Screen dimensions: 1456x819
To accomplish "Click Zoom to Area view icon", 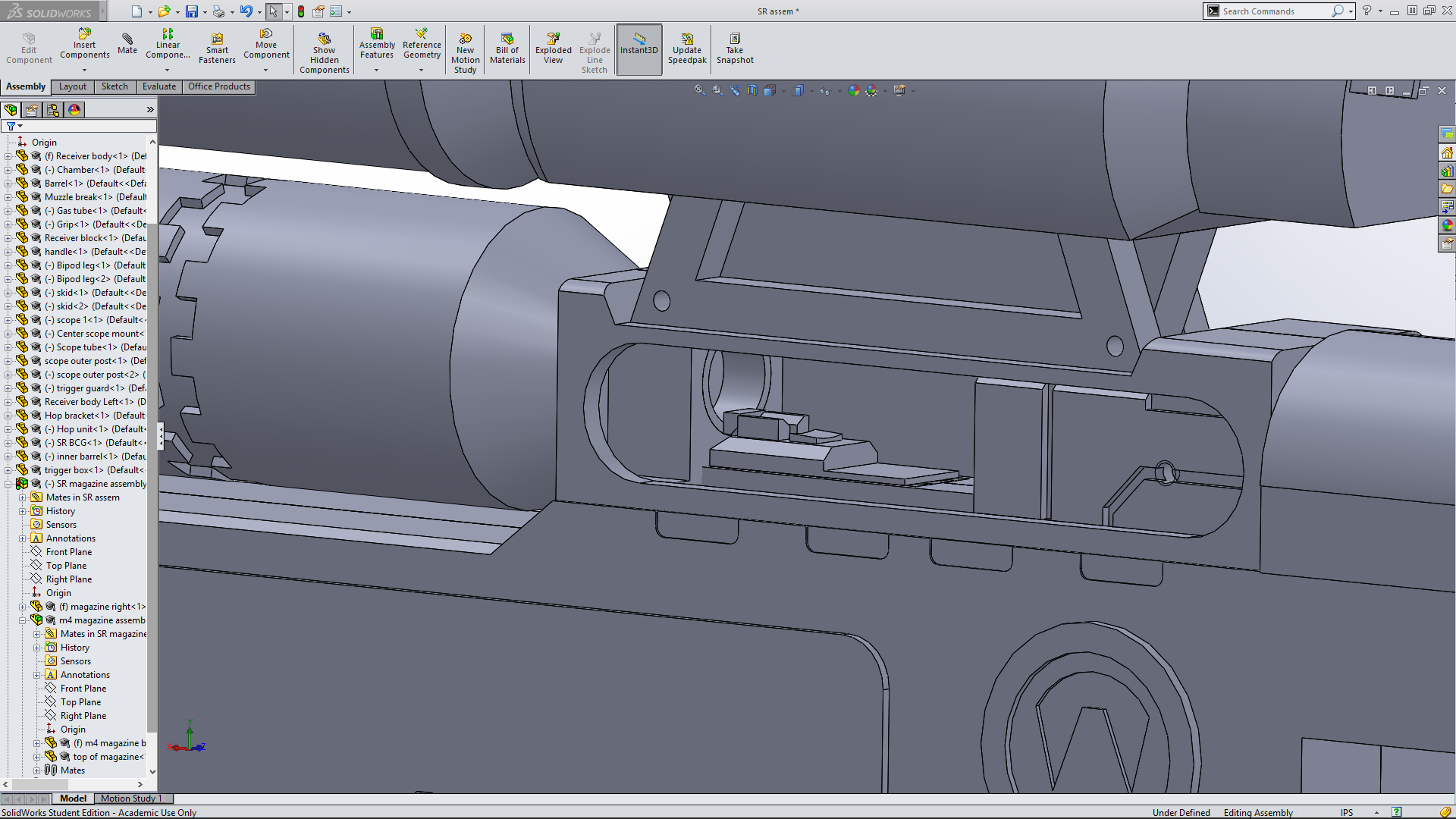I will point(717,90).
